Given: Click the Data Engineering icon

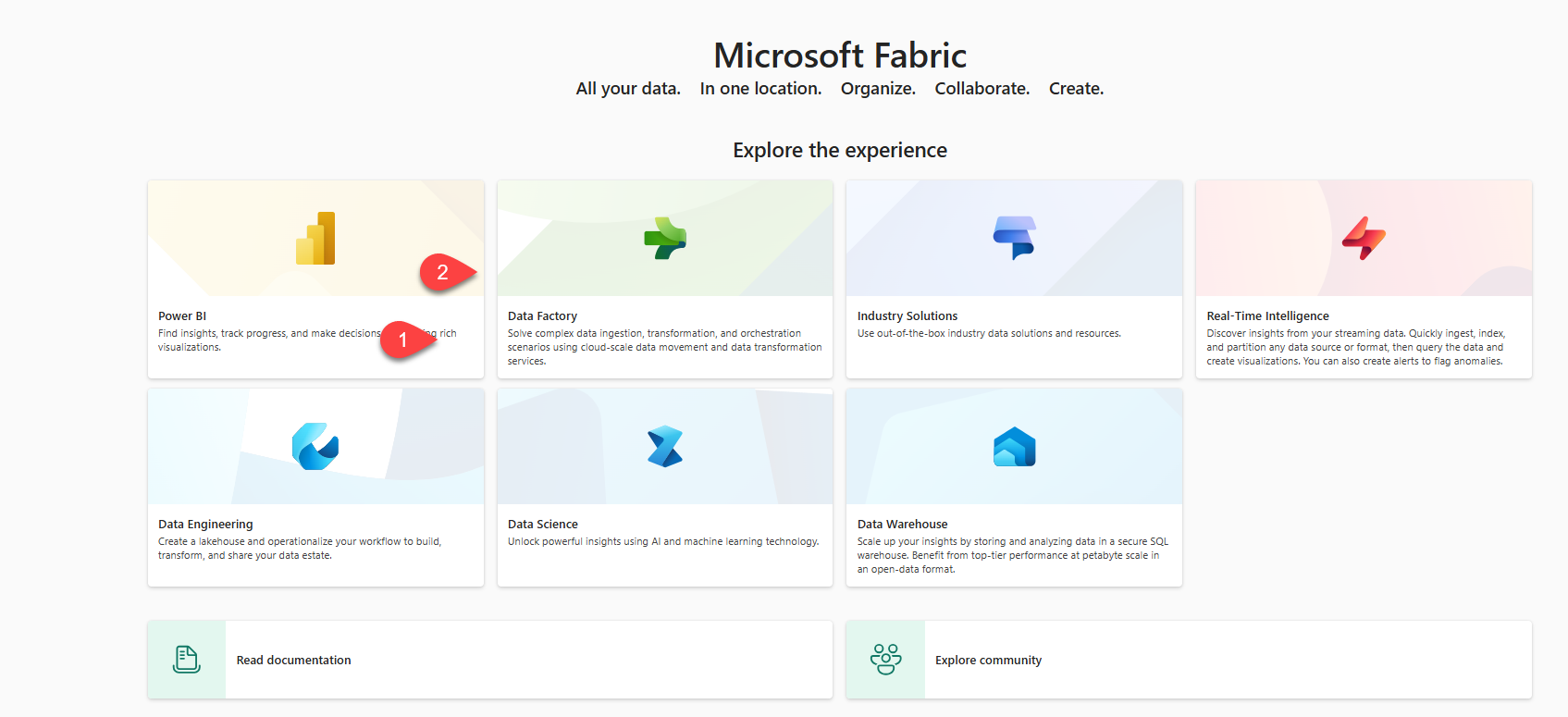Looking at the screenshot, I should 315,447.
